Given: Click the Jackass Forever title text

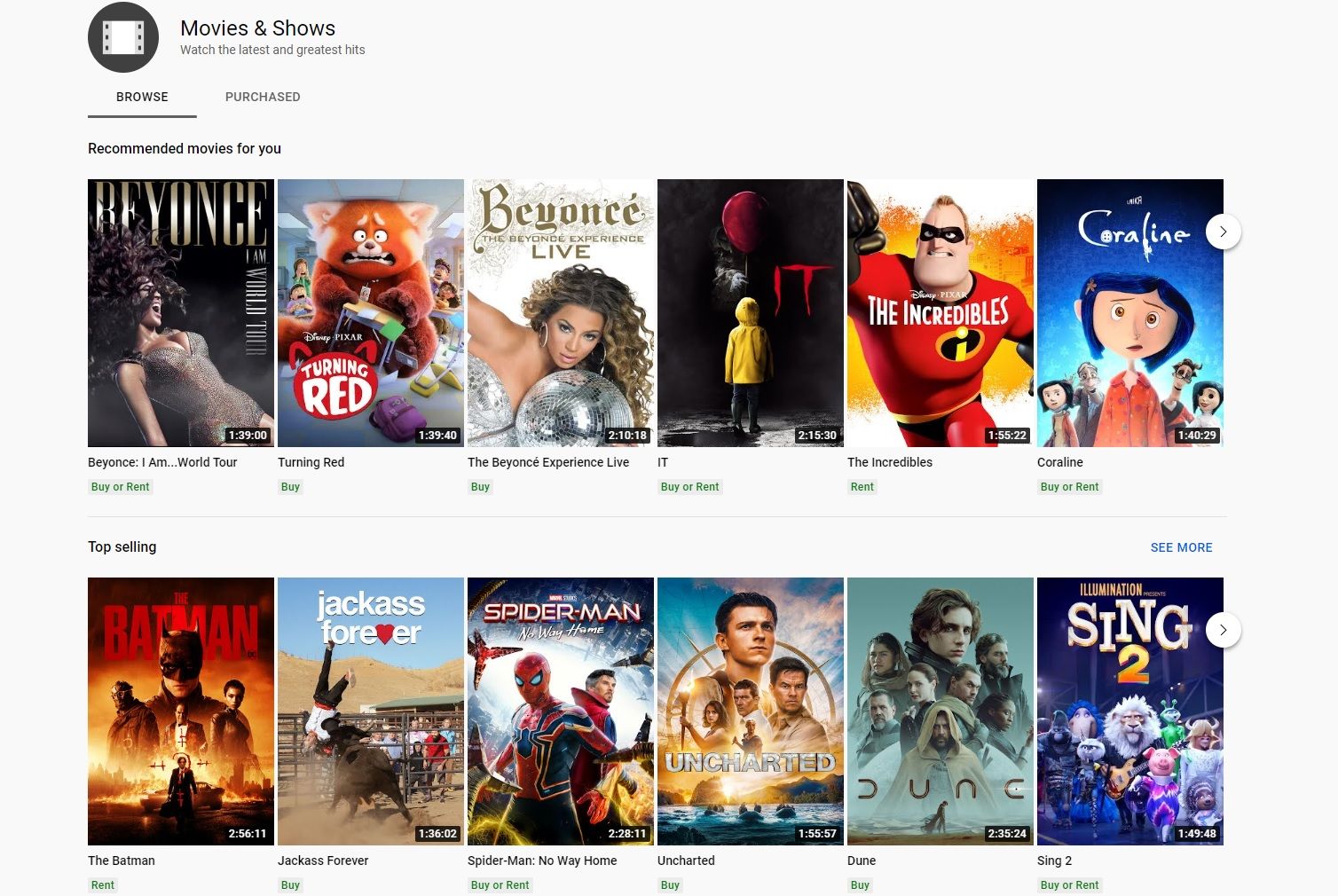Looking at the screenshot, I should pos(323,861).
